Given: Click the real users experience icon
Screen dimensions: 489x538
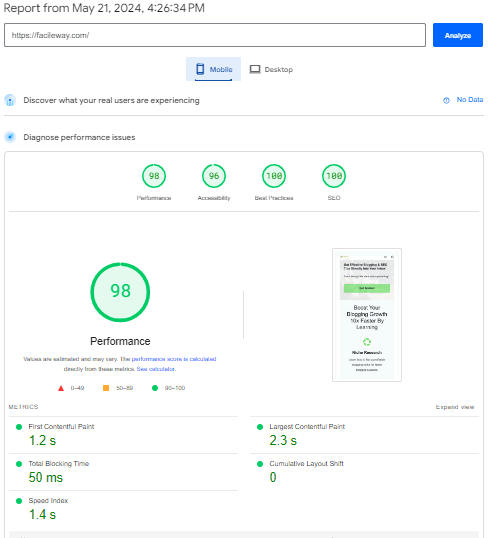Looking at the screenshot, I should tap(10, 100).
